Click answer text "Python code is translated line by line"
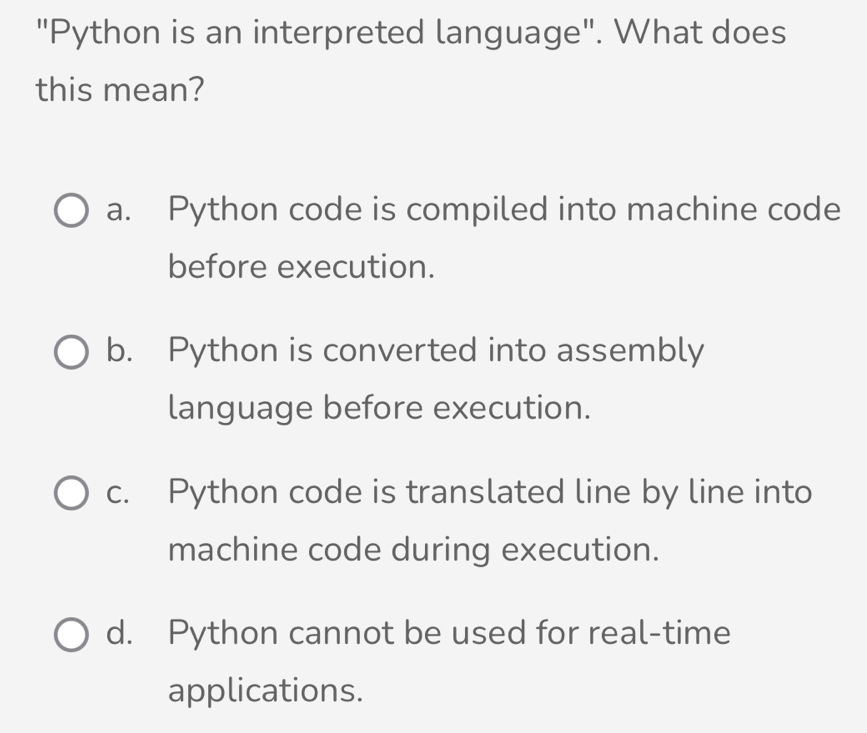Image resolution: width=867 pixels, height=733 pixels. (x=490, y=492)
